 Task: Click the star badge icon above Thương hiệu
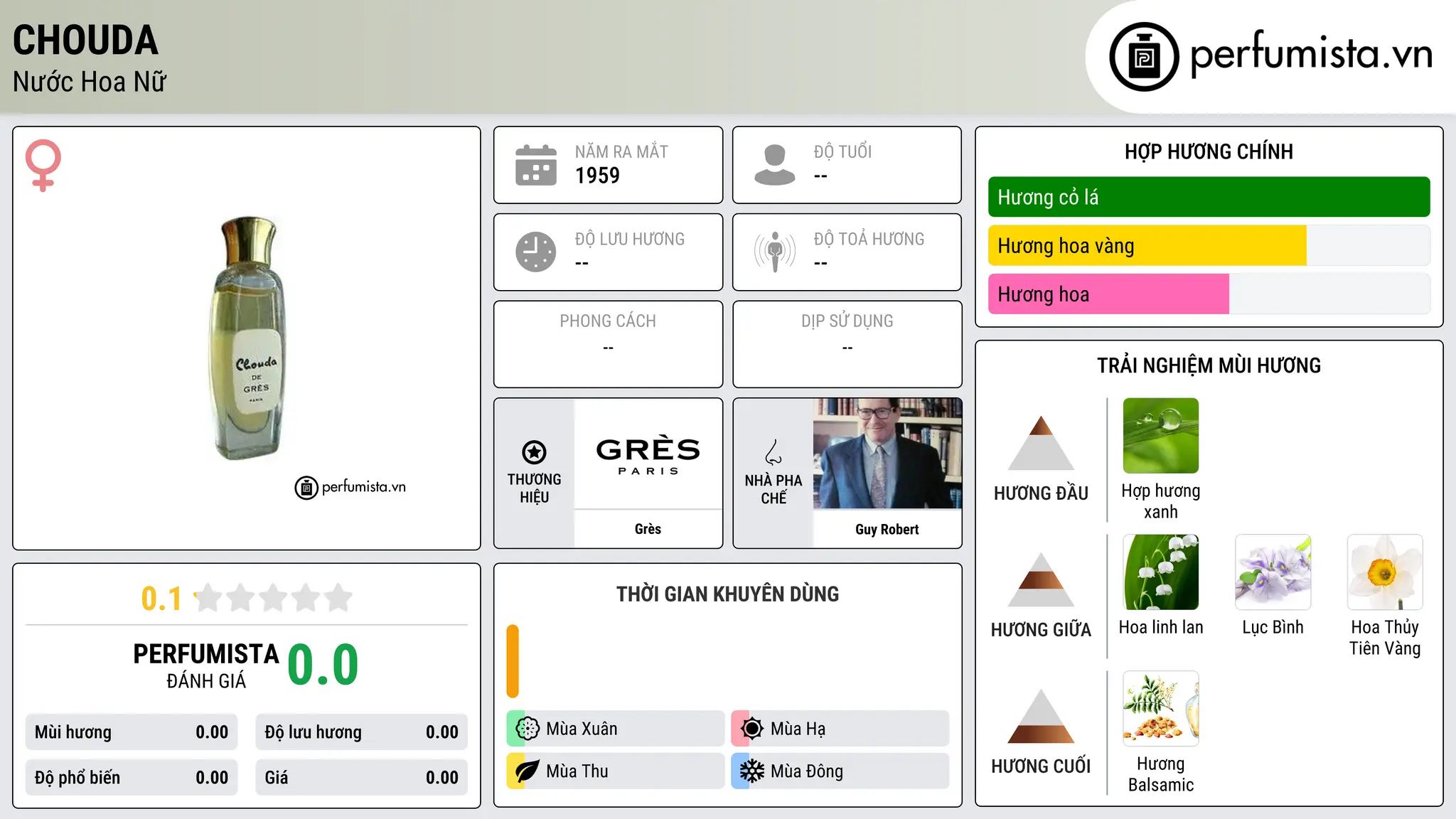tap(535, 452)
